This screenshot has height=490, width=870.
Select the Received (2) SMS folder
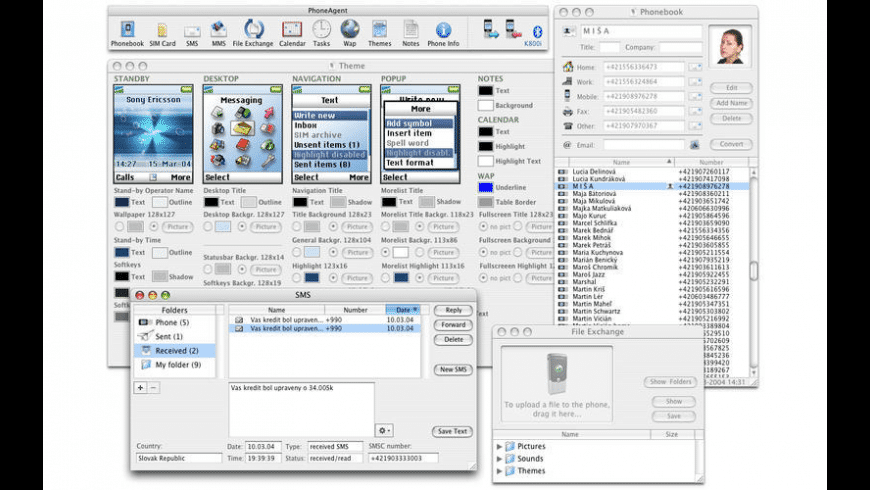point(176,351)
